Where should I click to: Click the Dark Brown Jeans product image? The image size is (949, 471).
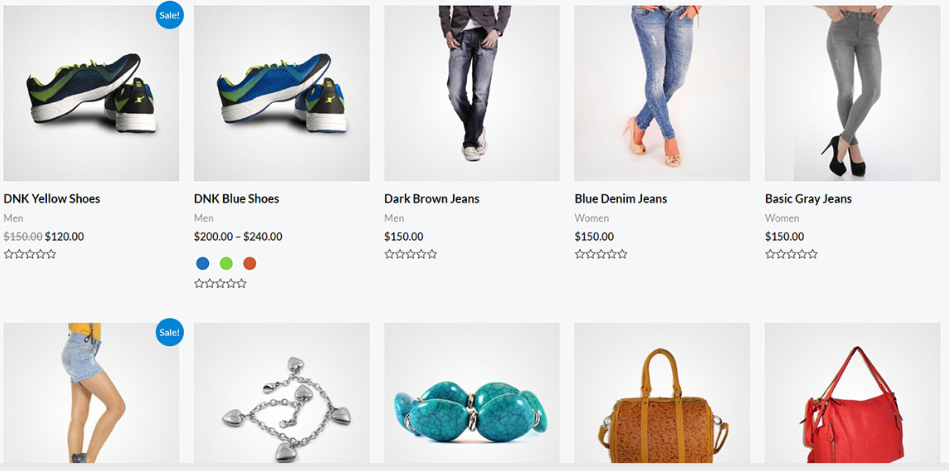(x=471, y=93)
